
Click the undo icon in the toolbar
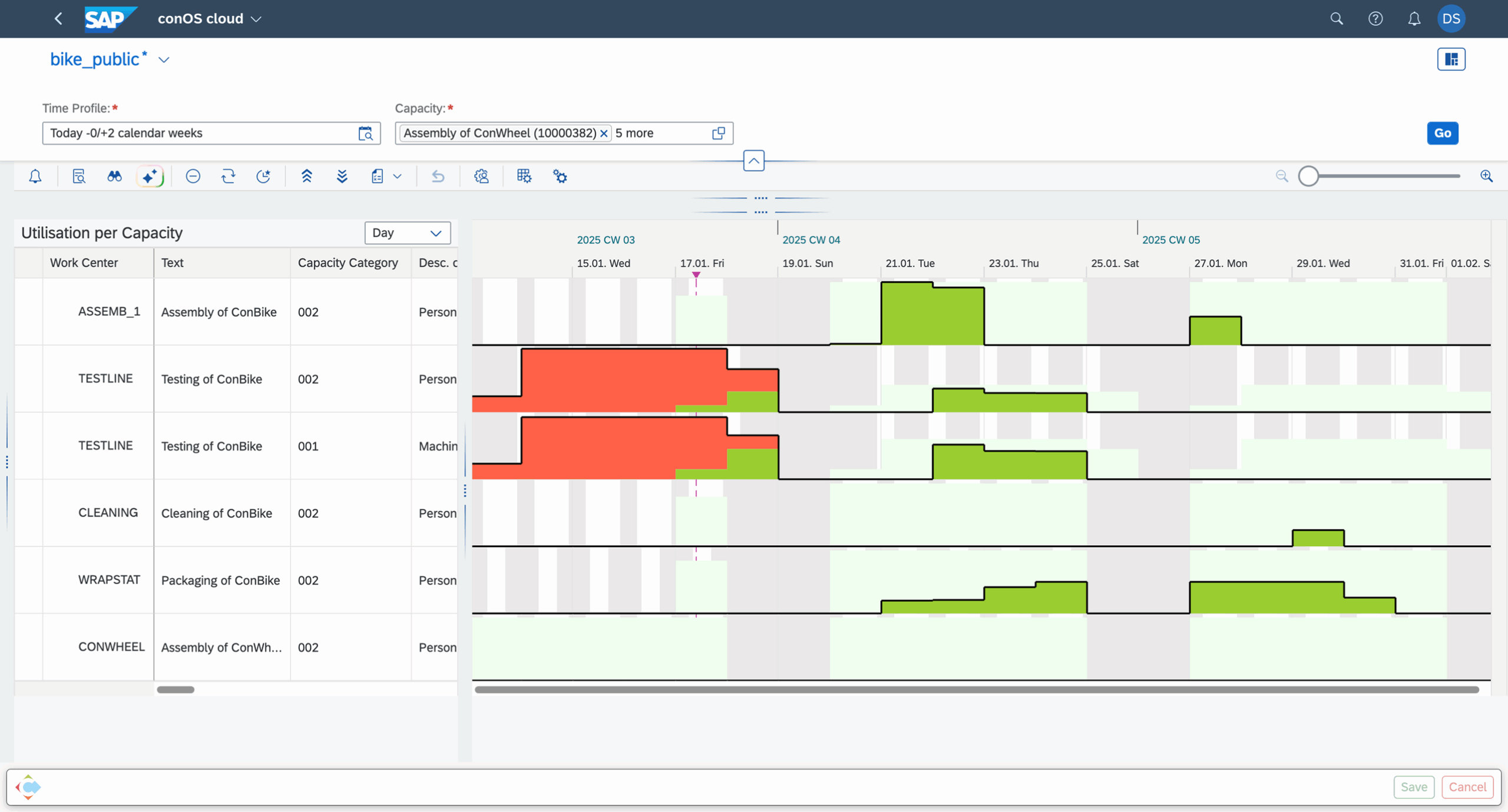point(438,175)
